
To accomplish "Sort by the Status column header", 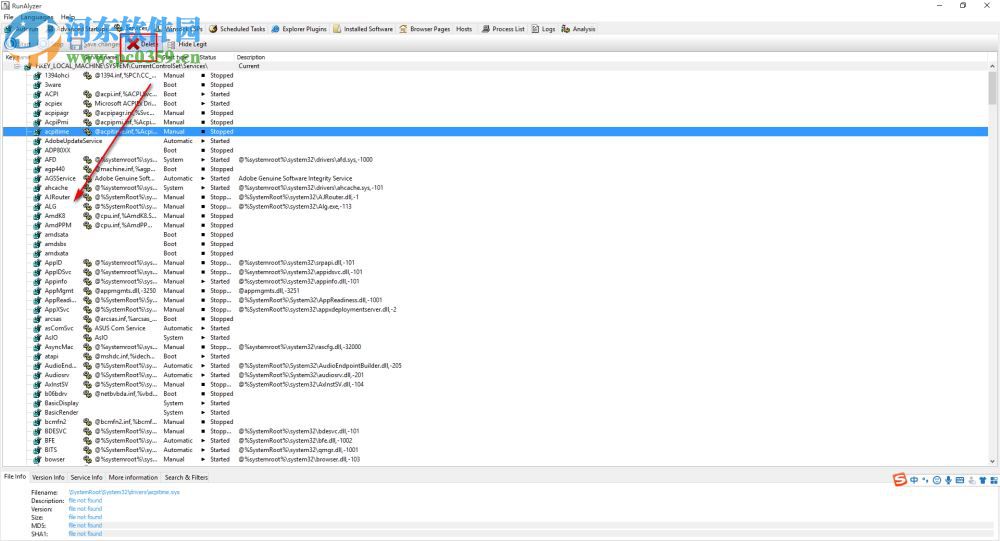I will (208, 57).
